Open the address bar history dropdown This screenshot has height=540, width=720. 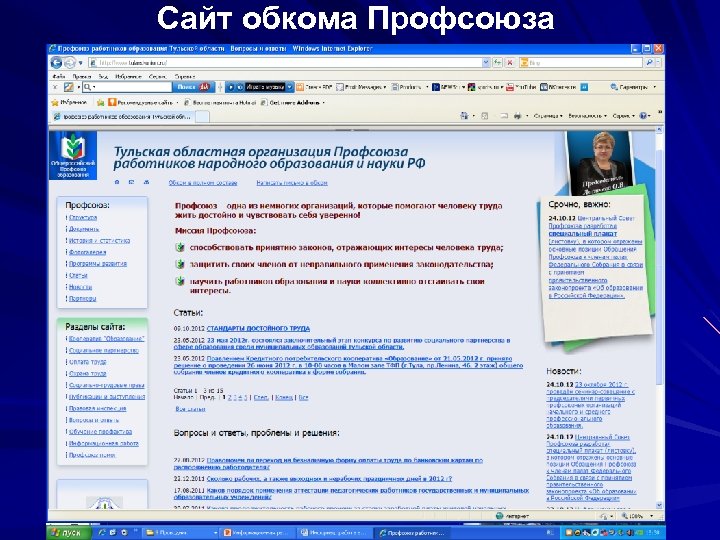pyautogui.click(x=486, y=63)
